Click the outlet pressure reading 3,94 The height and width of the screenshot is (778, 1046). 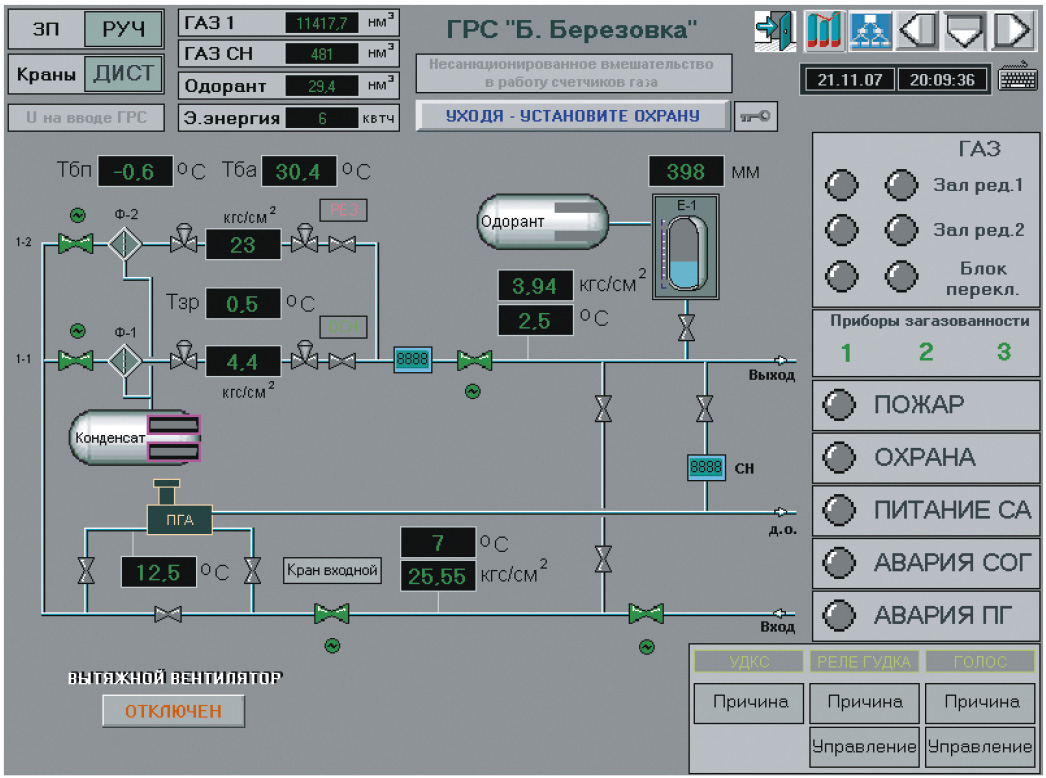tap(535, 286)
